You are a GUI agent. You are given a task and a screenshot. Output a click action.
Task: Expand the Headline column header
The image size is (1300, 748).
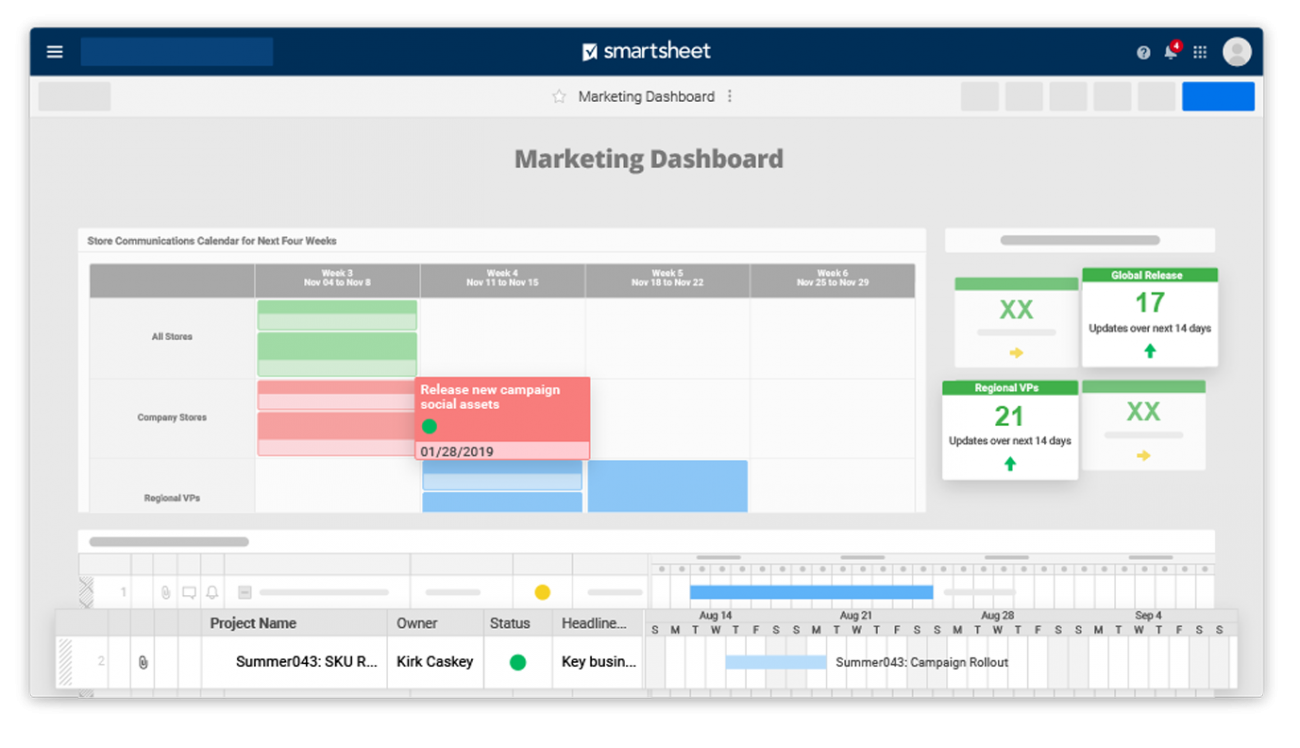(x=597, y=623)
